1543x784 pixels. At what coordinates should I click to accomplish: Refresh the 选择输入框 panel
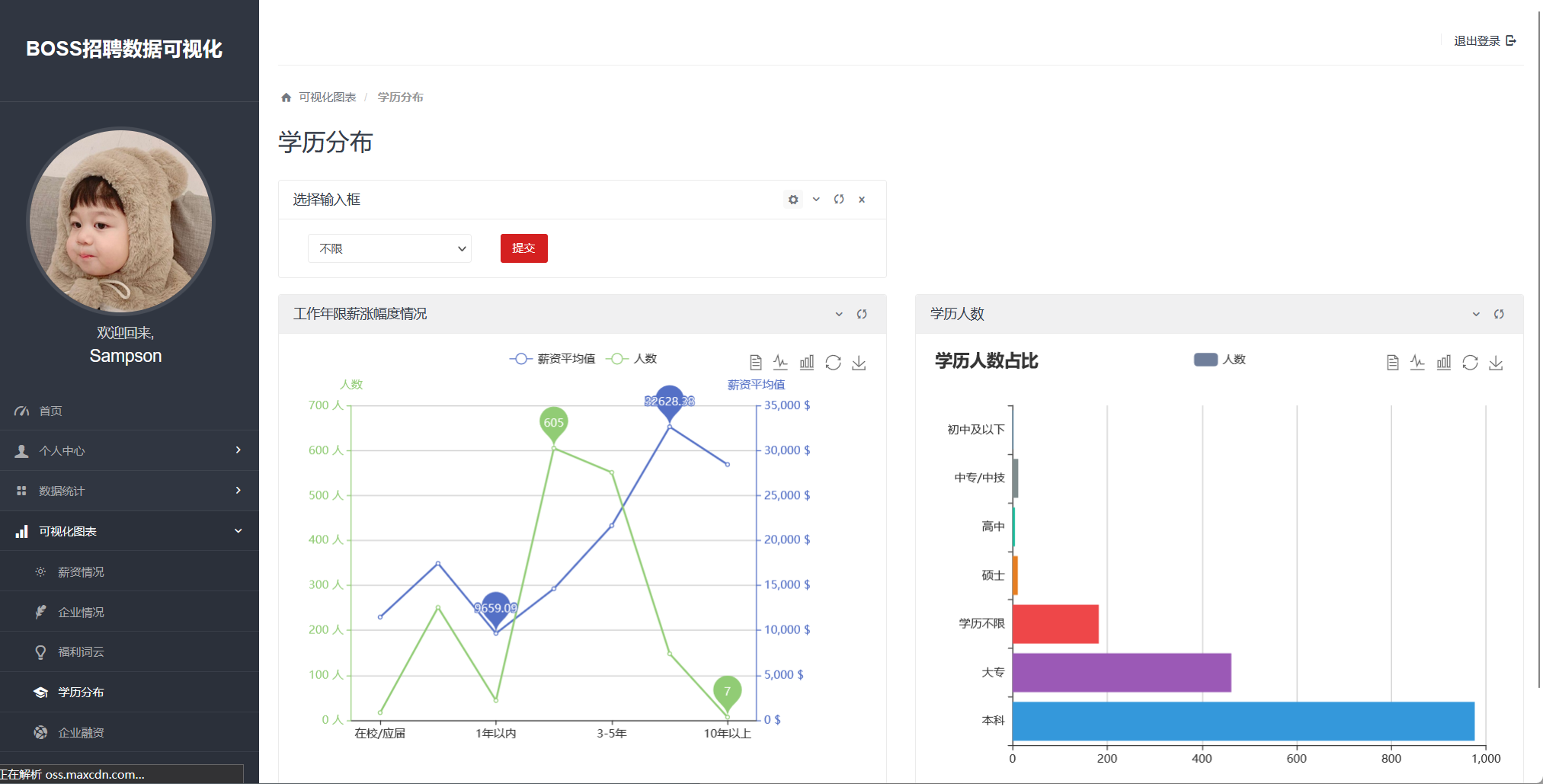(839, 199)
